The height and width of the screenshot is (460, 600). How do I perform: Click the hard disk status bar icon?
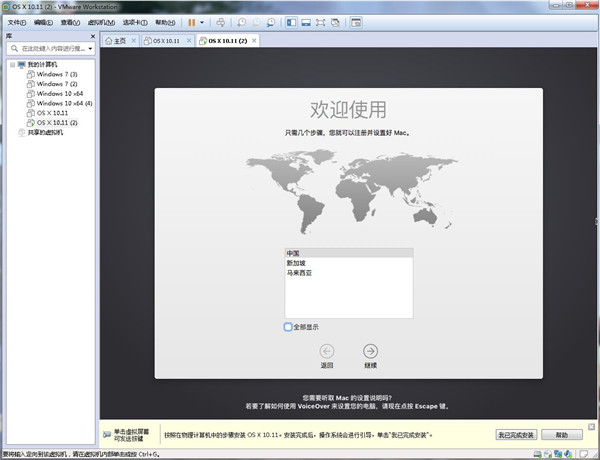pyautogui.click(x=538, y=454)
